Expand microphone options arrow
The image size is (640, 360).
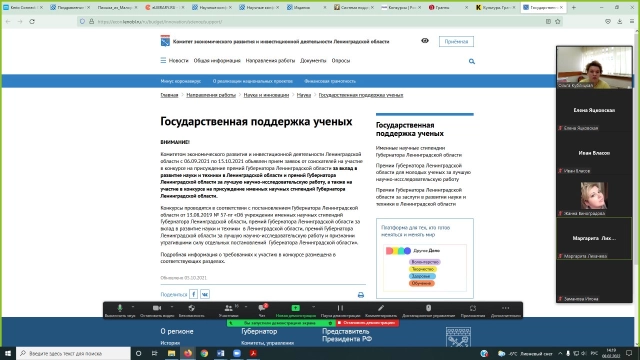coord(133,307)
